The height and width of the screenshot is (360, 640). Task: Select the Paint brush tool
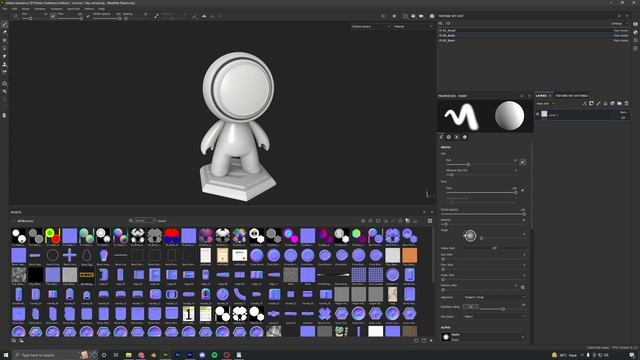(4, 25)
